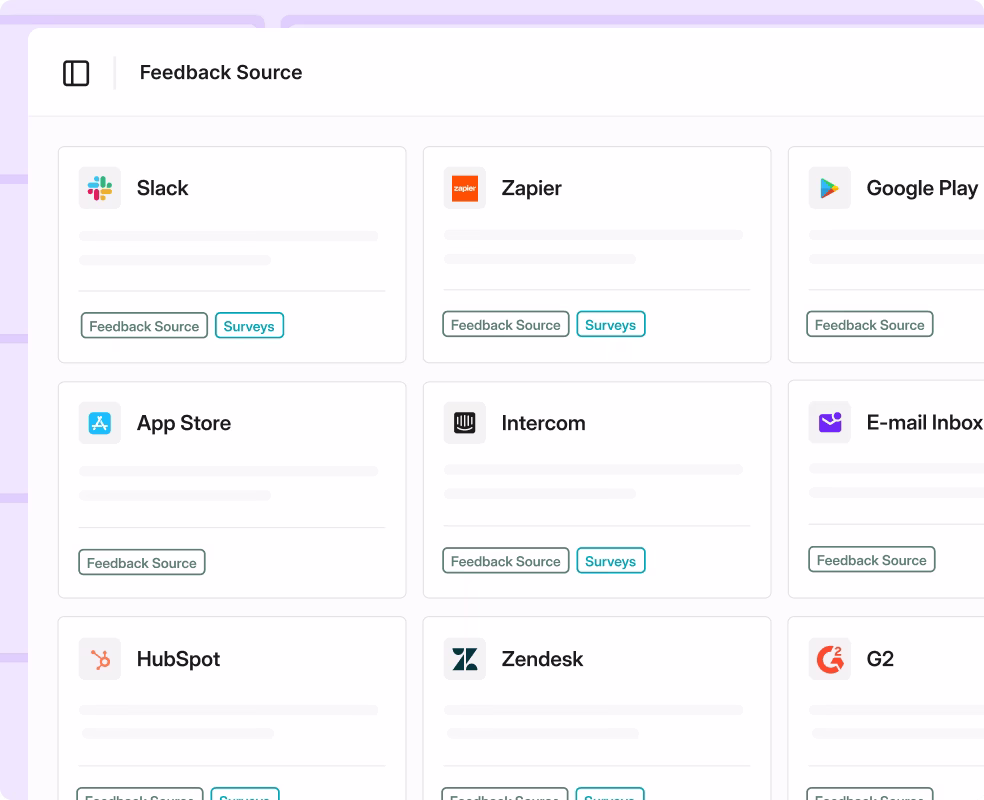Select Feedback Source tag on Intercom card
The width and height of the screenshot is (984, 800).
tap(506, 560)
